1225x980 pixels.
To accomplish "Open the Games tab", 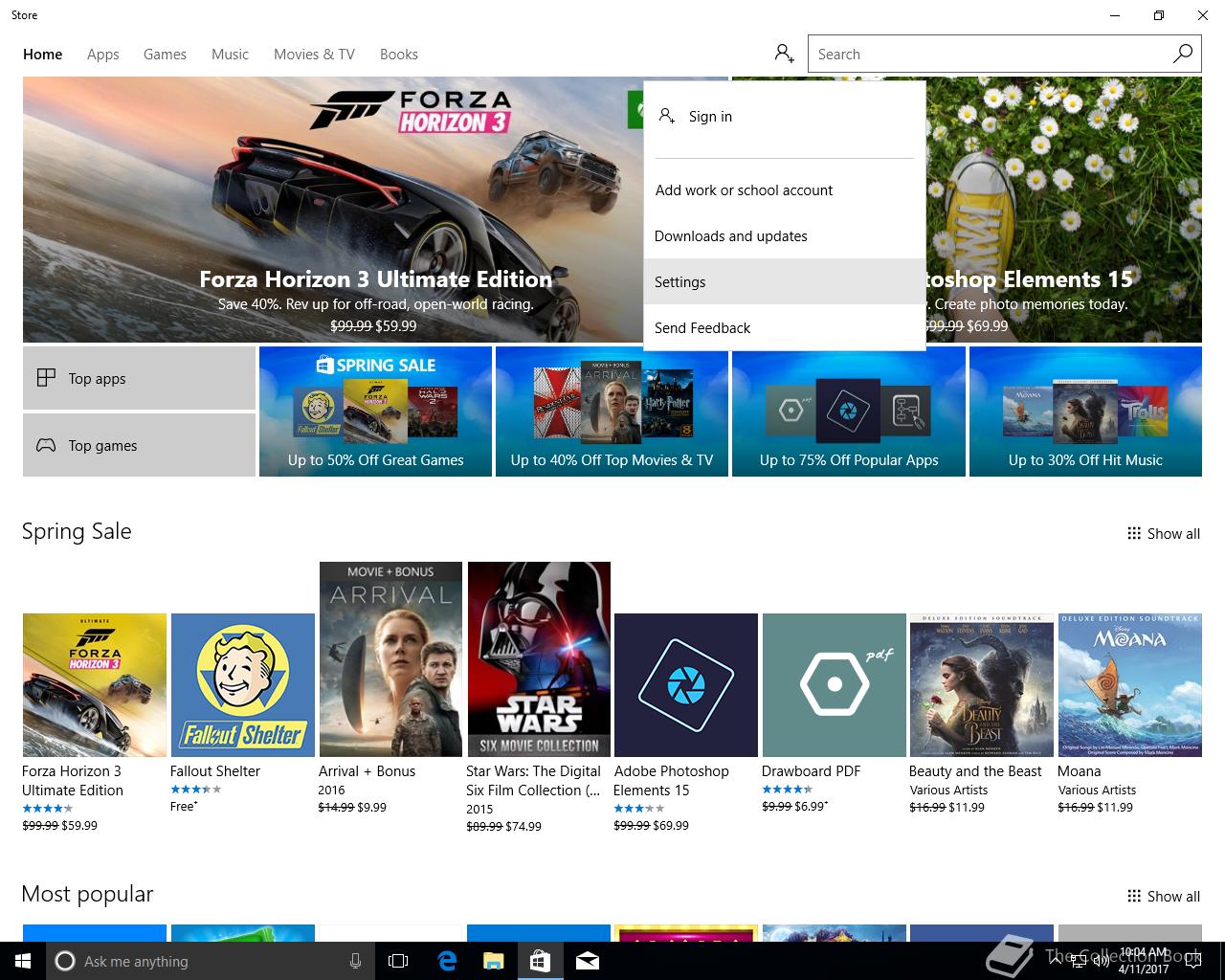I will click(165, 55).
